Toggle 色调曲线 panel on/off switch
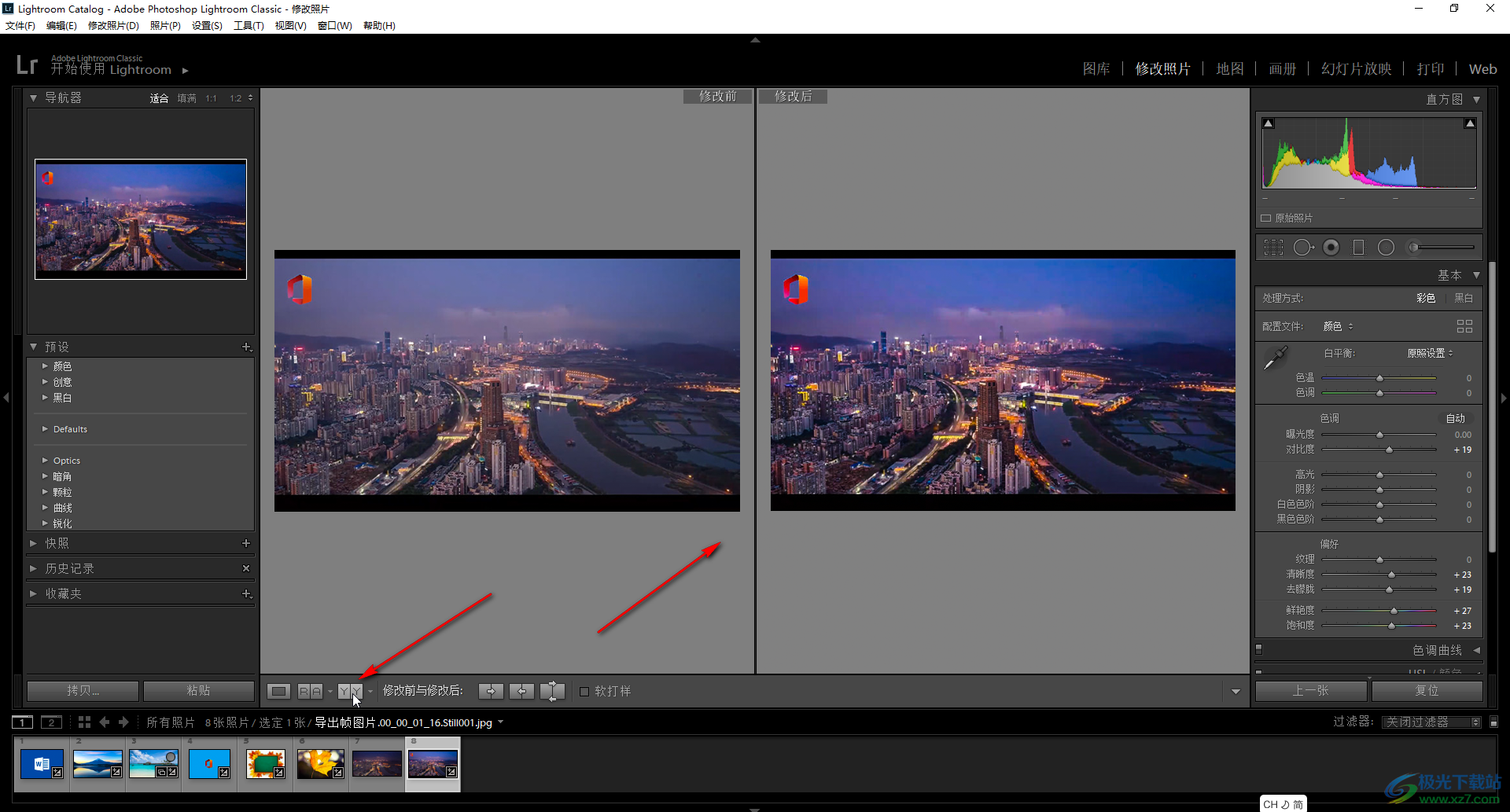The image size is (1510, 812). point(1259,649)
